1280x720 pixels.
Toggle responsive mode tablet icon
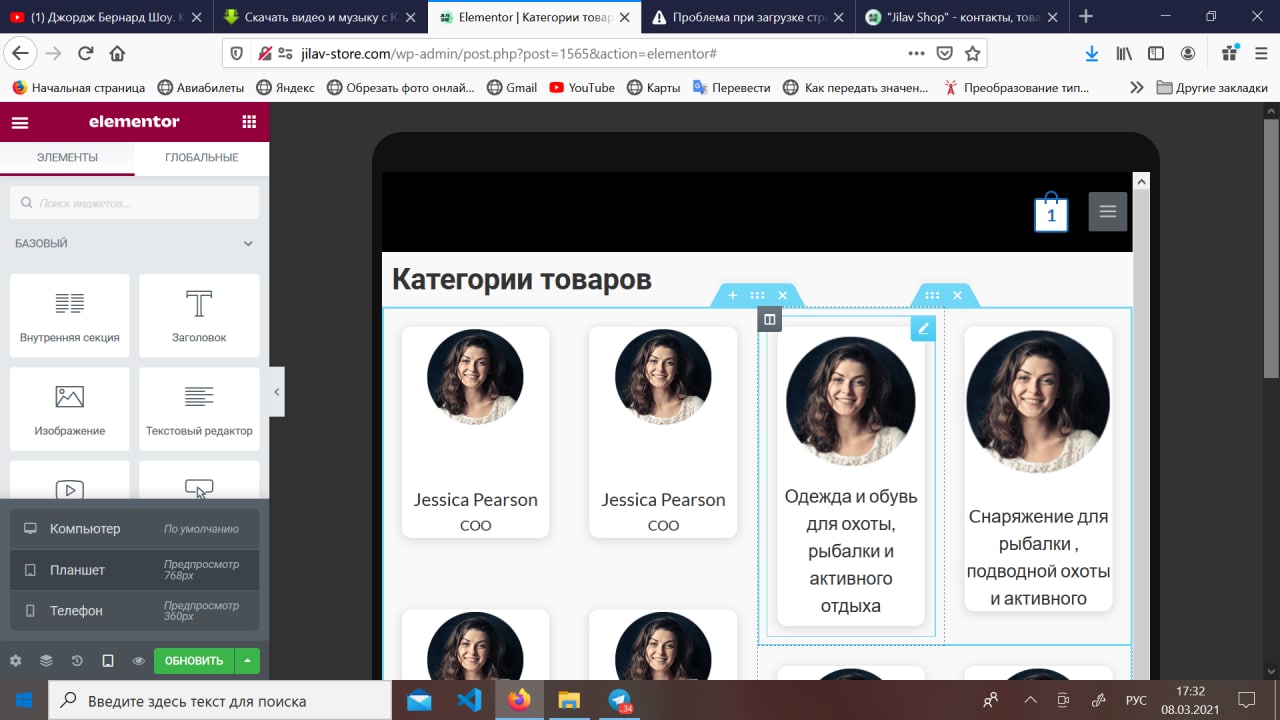point(108,661)
